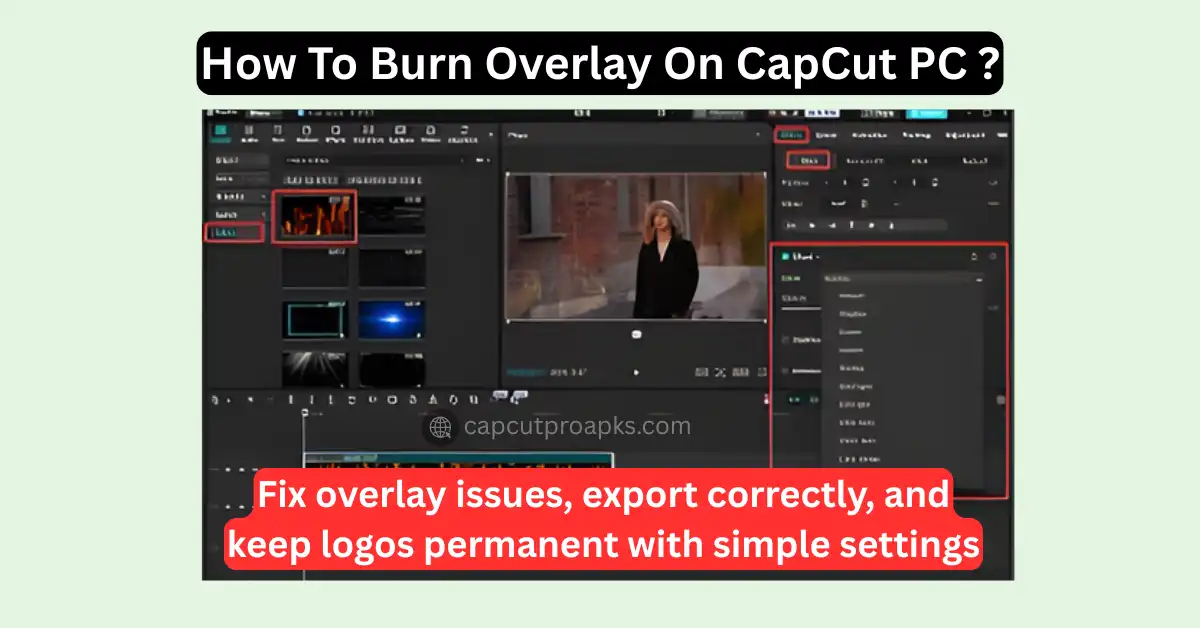Image resolution: width=1200 pixels, height=628 pixels.
Task: Select the Basic sub-tab under Video
Action: coord(808,160)
